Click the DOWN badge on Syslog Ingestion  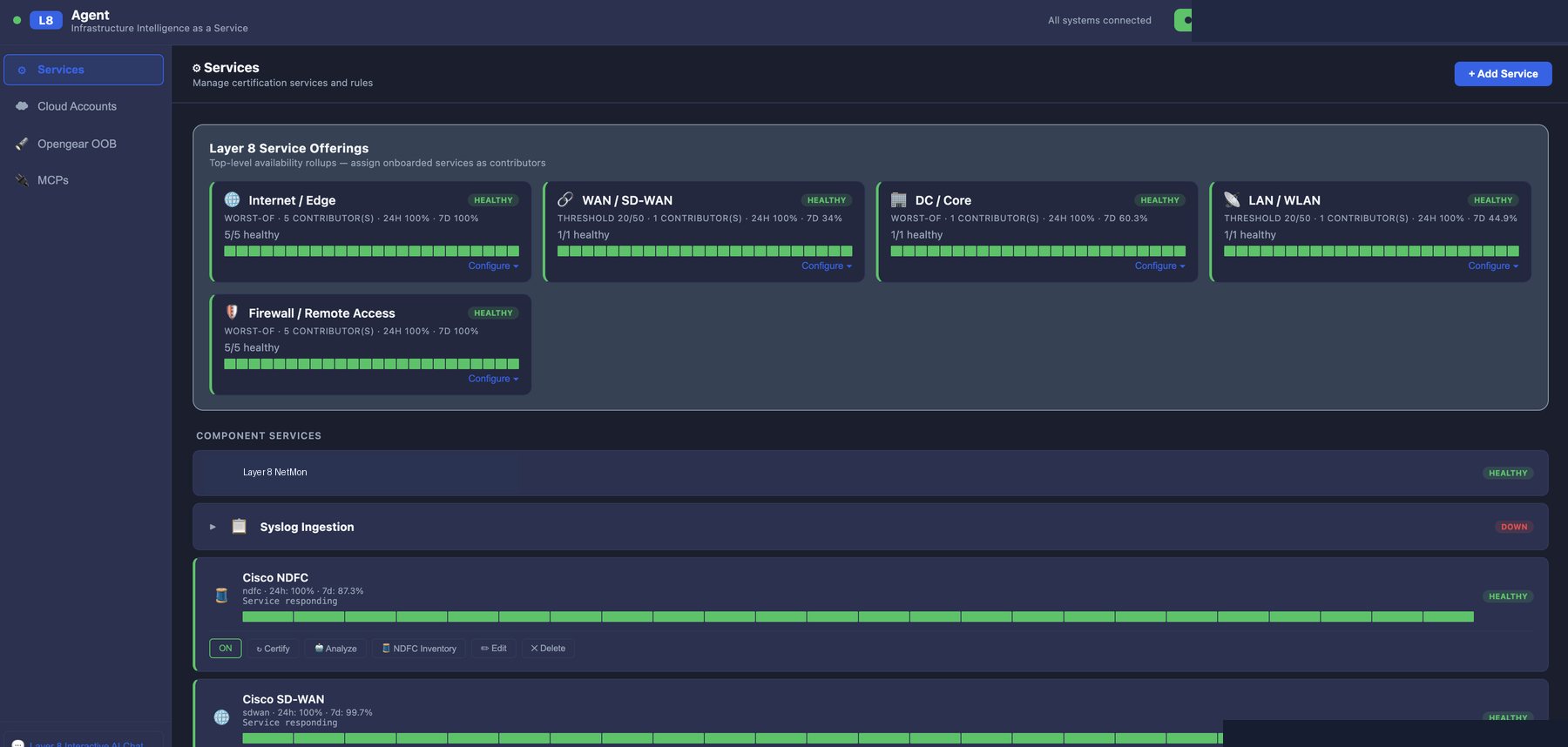point(1514,527)
